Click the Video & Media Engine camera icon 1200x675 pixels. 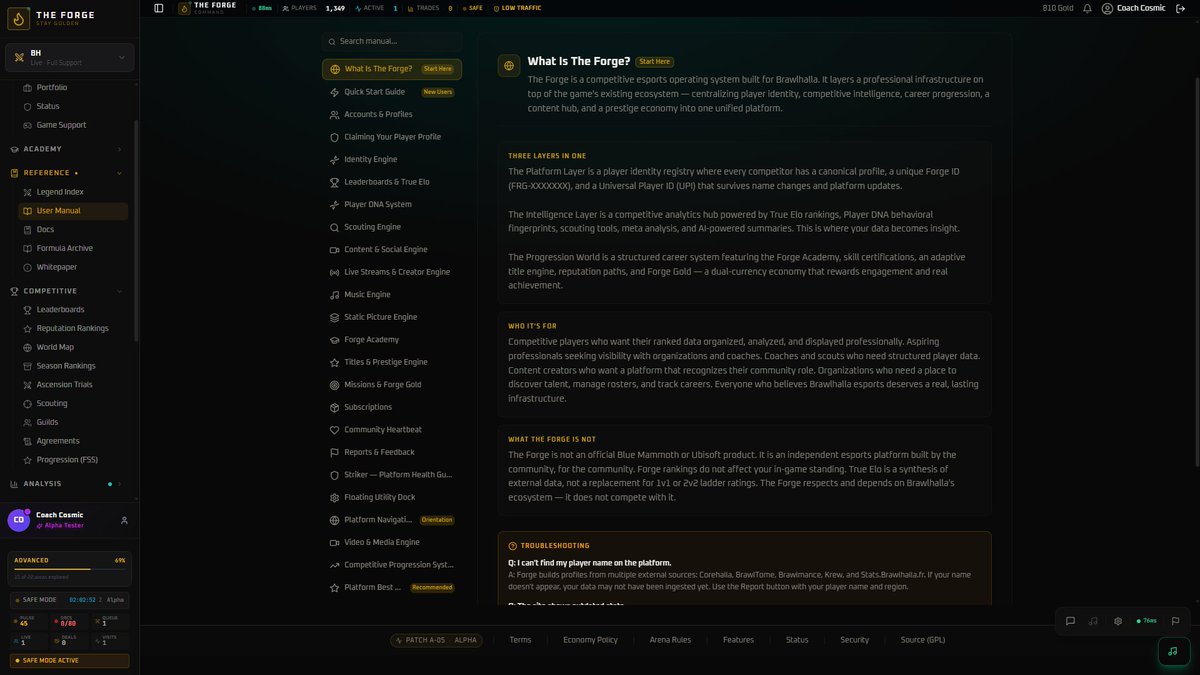[335, 542]
